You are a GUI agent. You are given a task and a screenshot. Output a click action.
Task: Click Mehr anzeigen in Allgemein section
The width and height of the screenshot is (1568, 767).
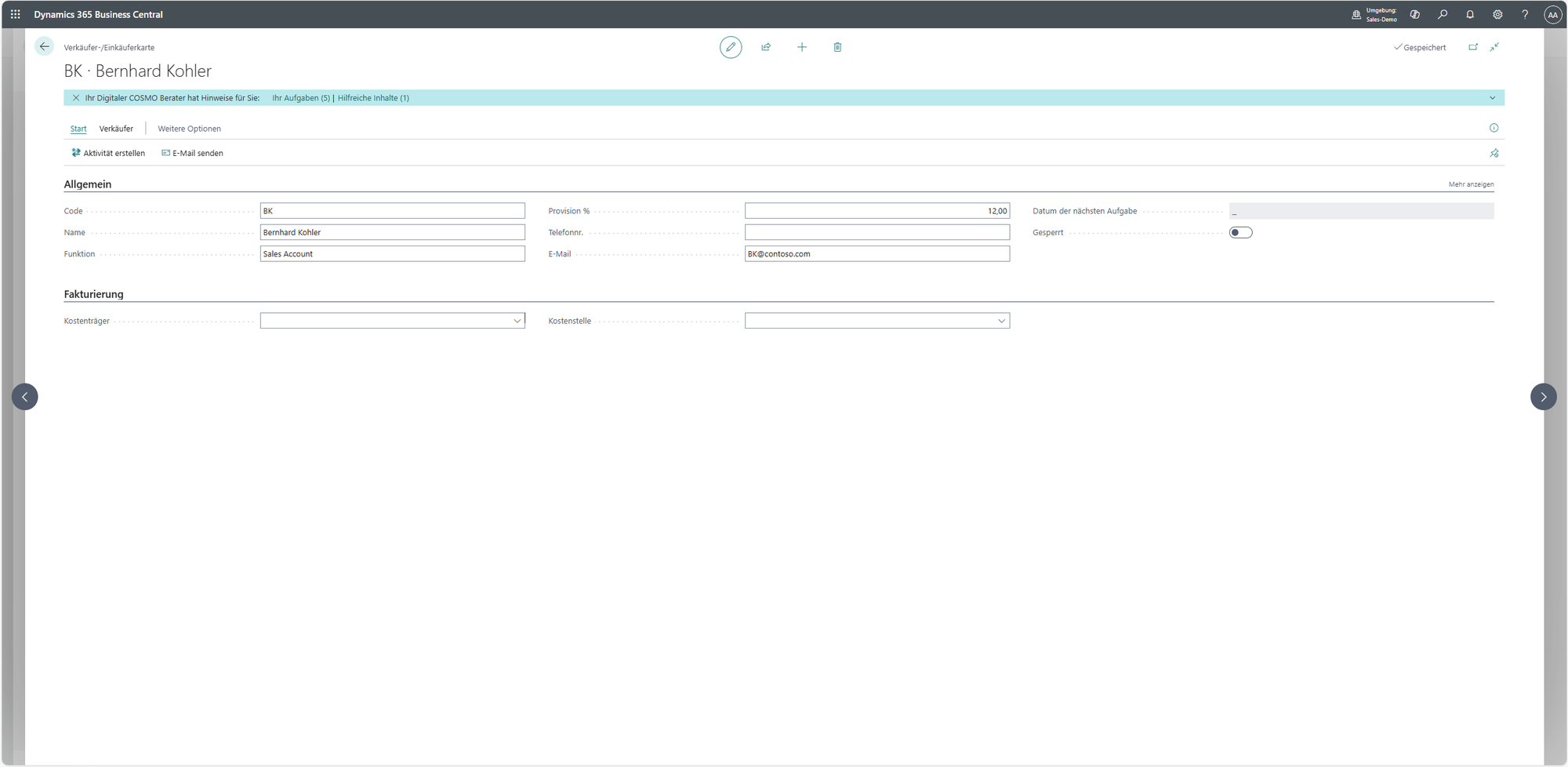pos(1471,184)
